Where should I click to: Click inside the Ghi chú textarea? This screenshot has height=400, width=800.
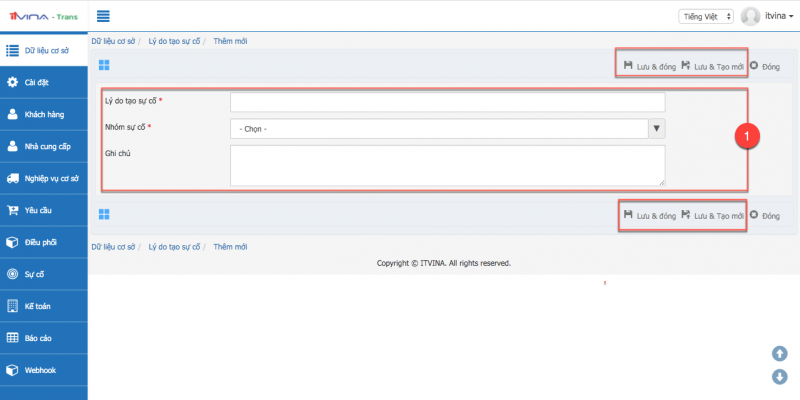click(x=447, y=165)
